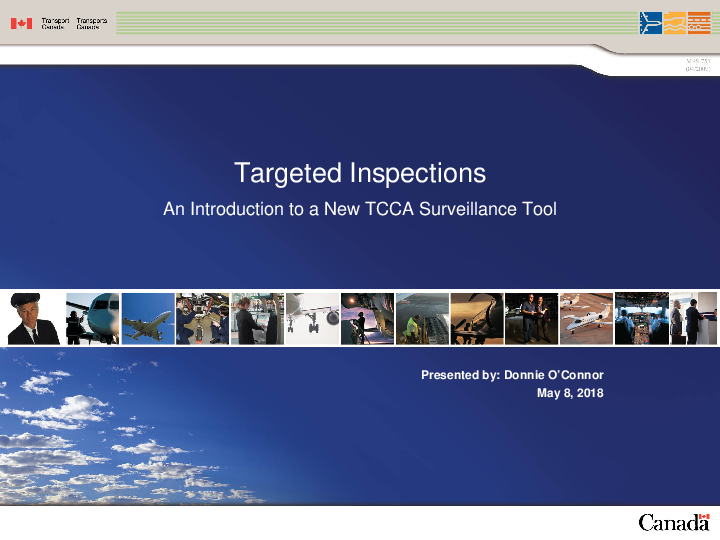
Task: Select the worker in high-visibility vest photo
Action: point(421,319)
